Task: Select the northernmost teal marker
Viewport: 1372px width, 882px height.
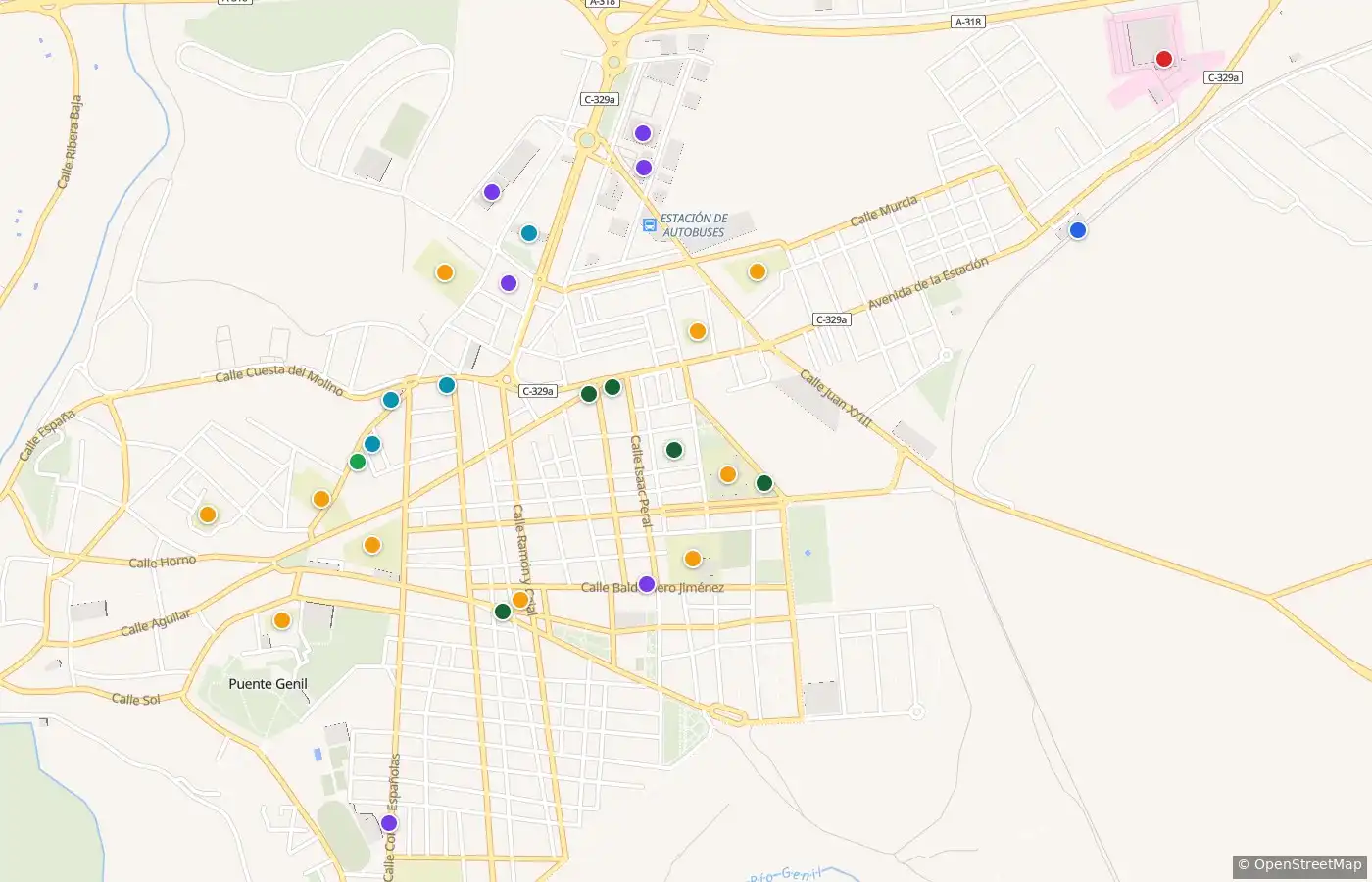Action: click(529, 233)
